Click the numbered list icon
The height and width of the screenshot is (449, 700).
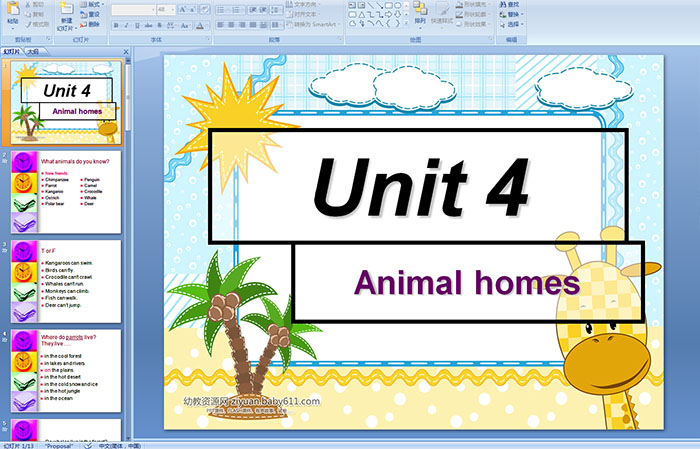pos(236,9)
